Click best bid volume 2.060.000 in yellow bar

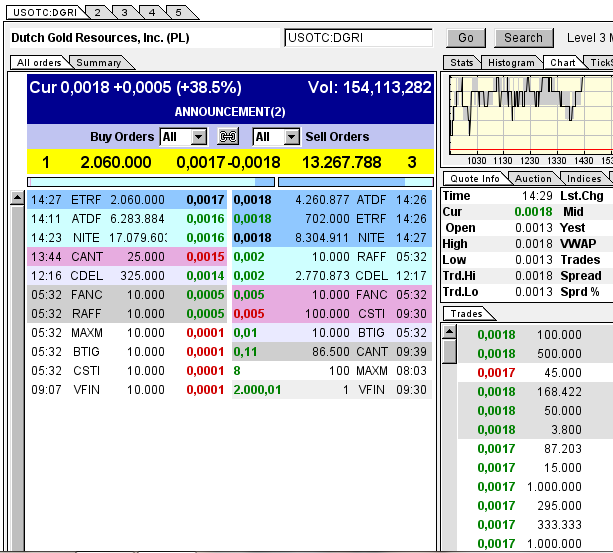[116, 162]
